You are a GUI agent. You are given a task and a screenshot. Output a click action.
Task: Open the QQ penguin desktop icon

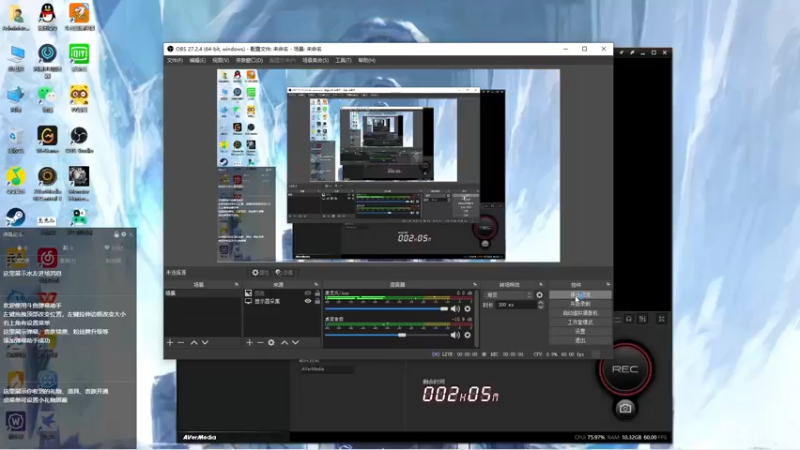click(x=47, y=16)
